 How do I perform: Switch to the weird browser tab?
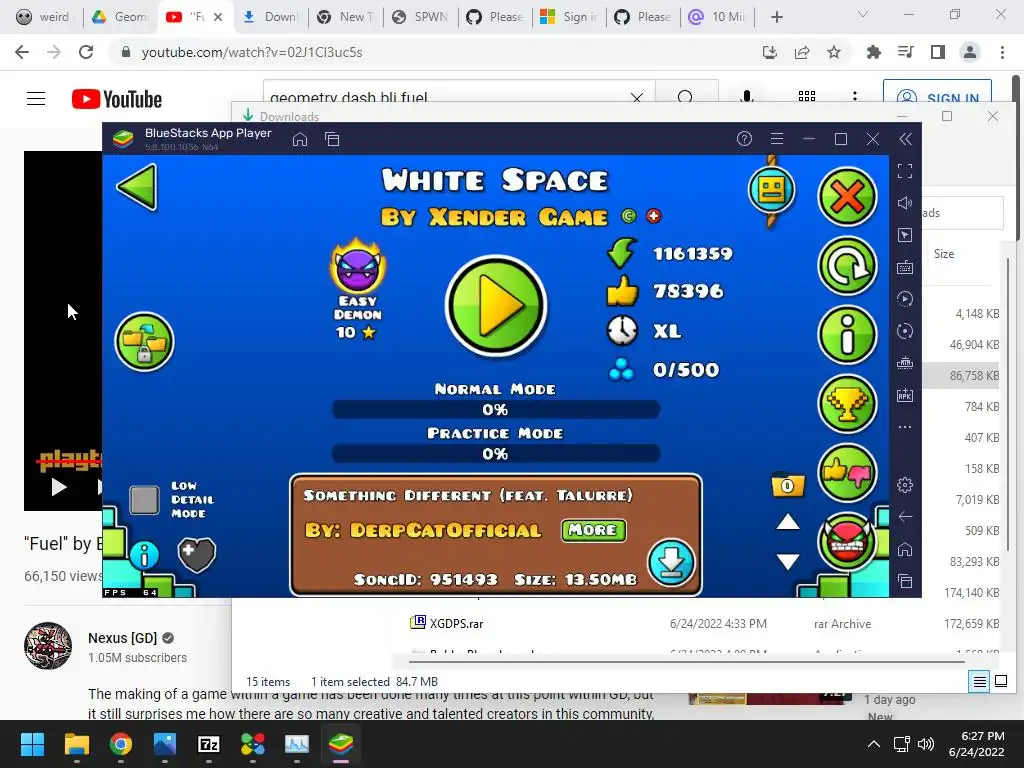[x=42, y=17]
